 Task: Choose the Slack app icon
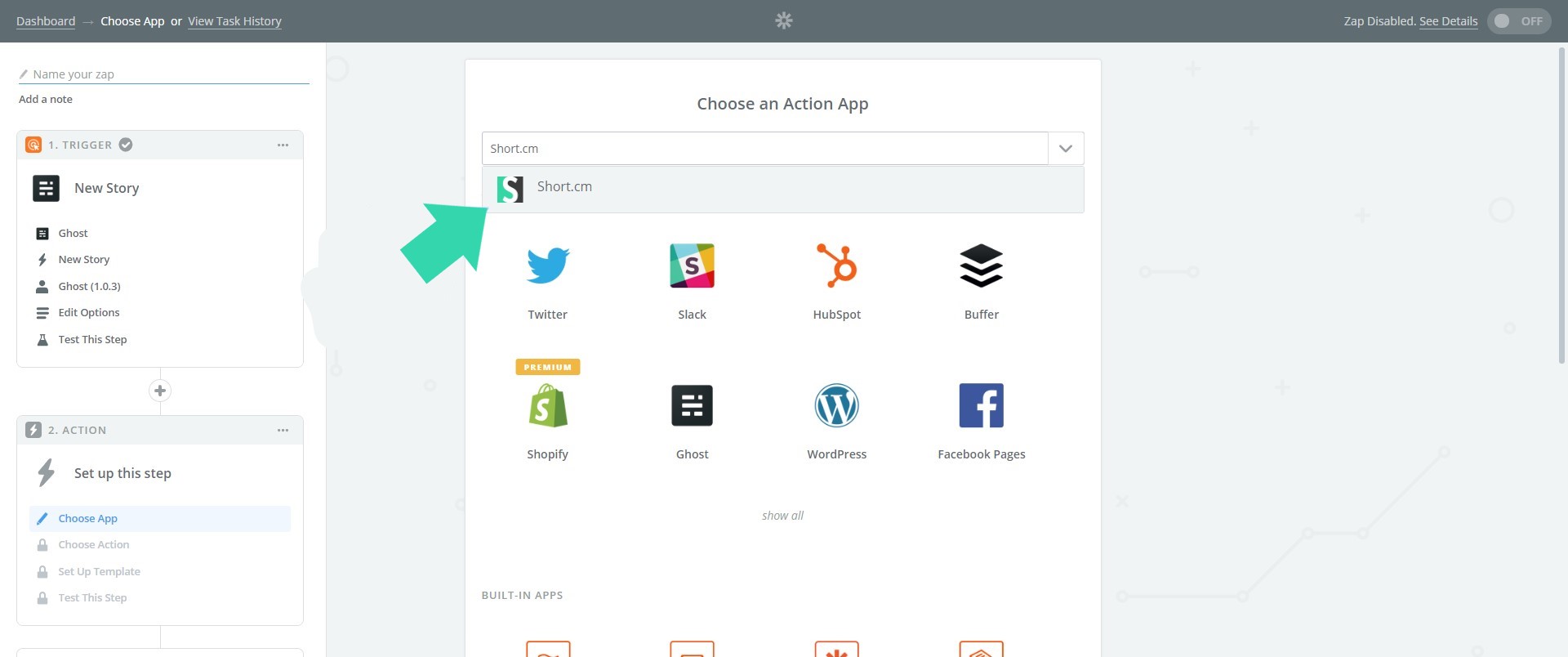(692, 266)
